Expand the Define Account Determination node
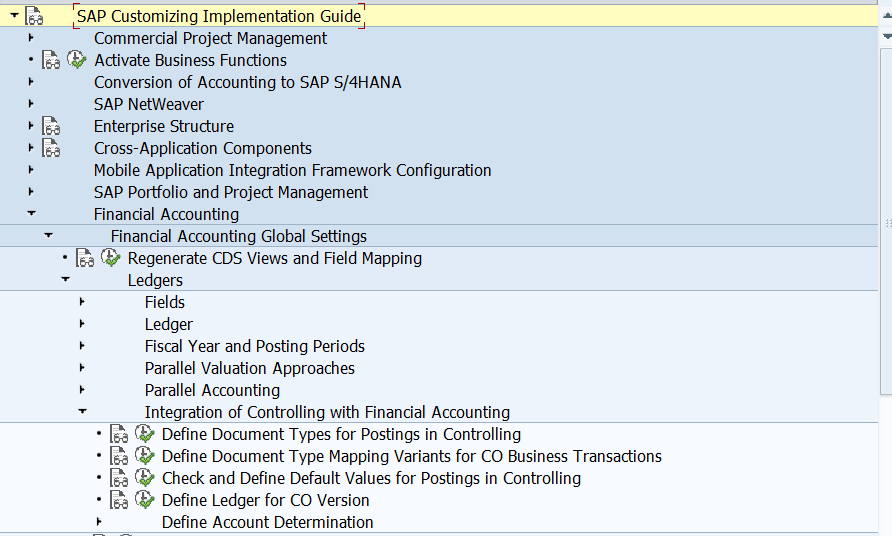The width and height of the screenshot is (892, 536). 99,522
